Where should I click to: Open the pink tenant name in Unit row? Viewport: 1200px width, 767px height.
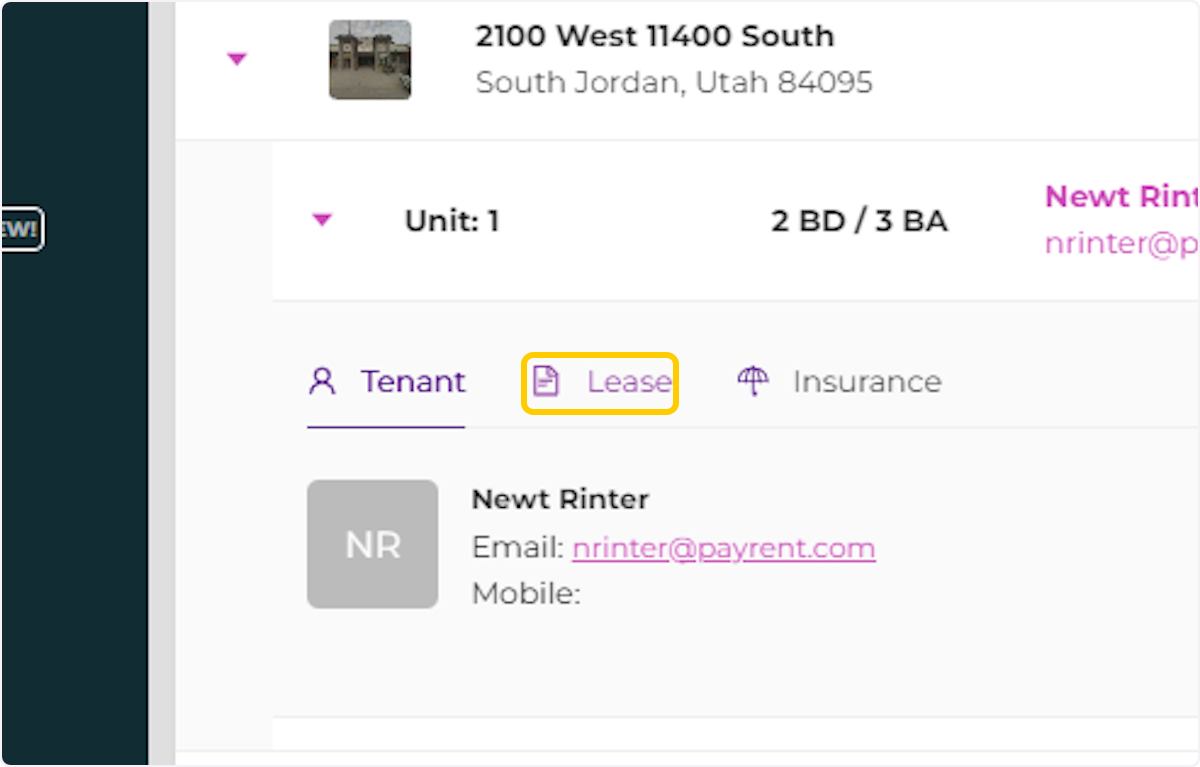coord(1121,196)
